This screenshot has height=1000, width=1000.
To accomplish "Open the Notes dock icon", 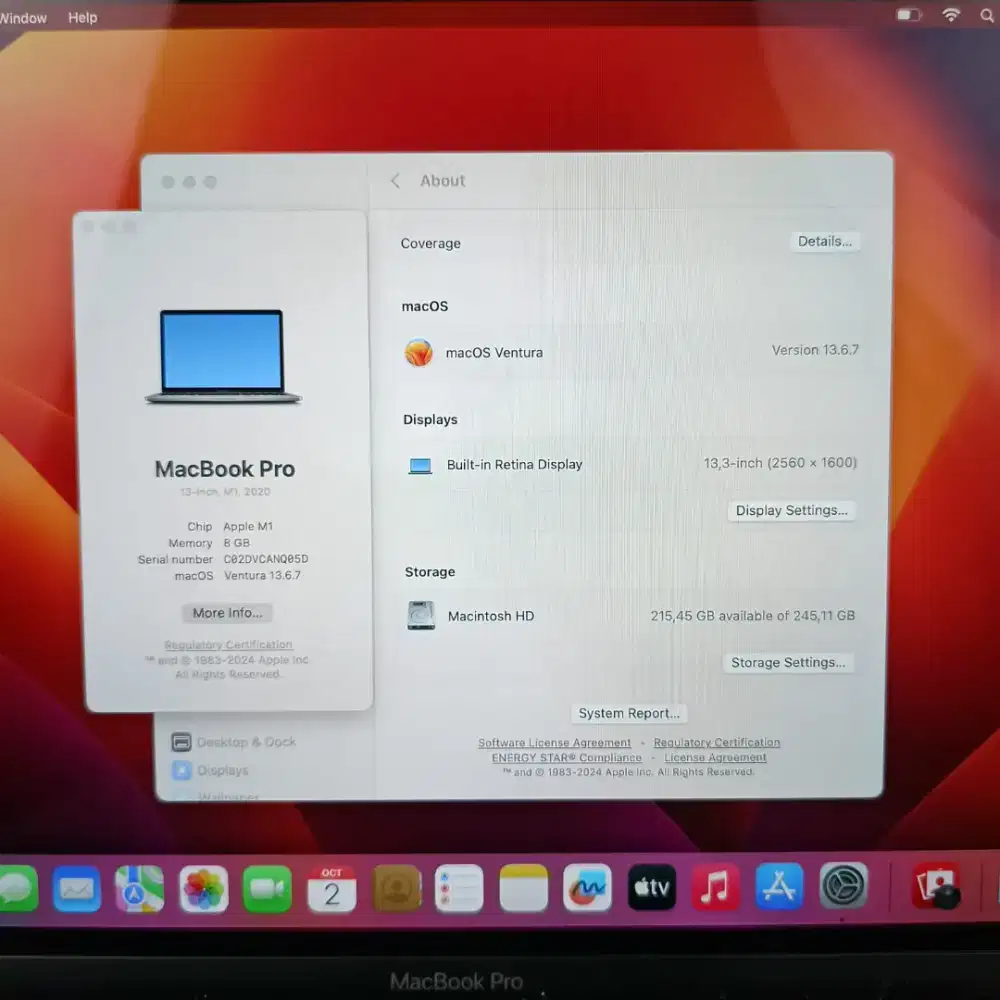I will click(523, 888).
